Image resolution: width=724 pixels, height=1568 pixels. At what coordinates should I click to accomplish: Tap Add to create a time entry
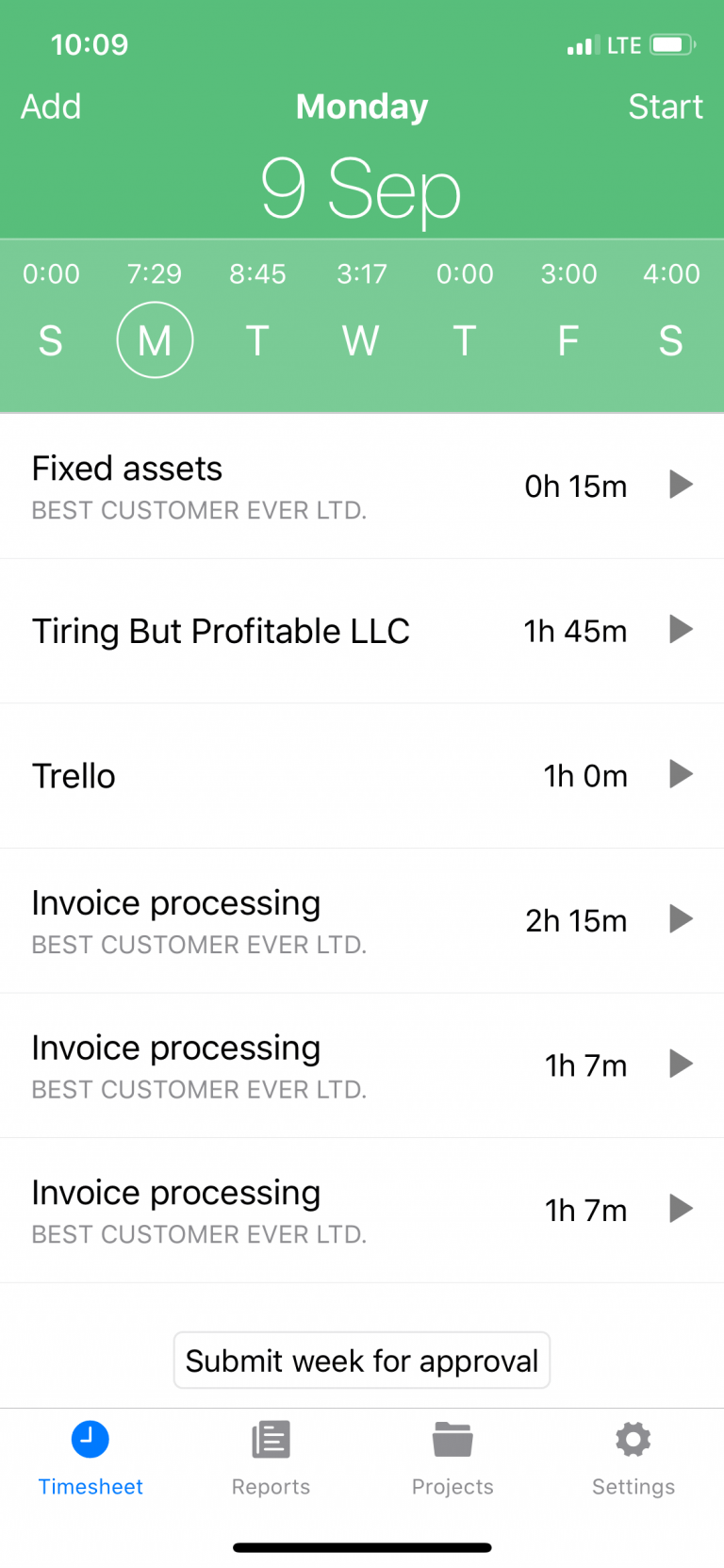(x=51, y=107)
